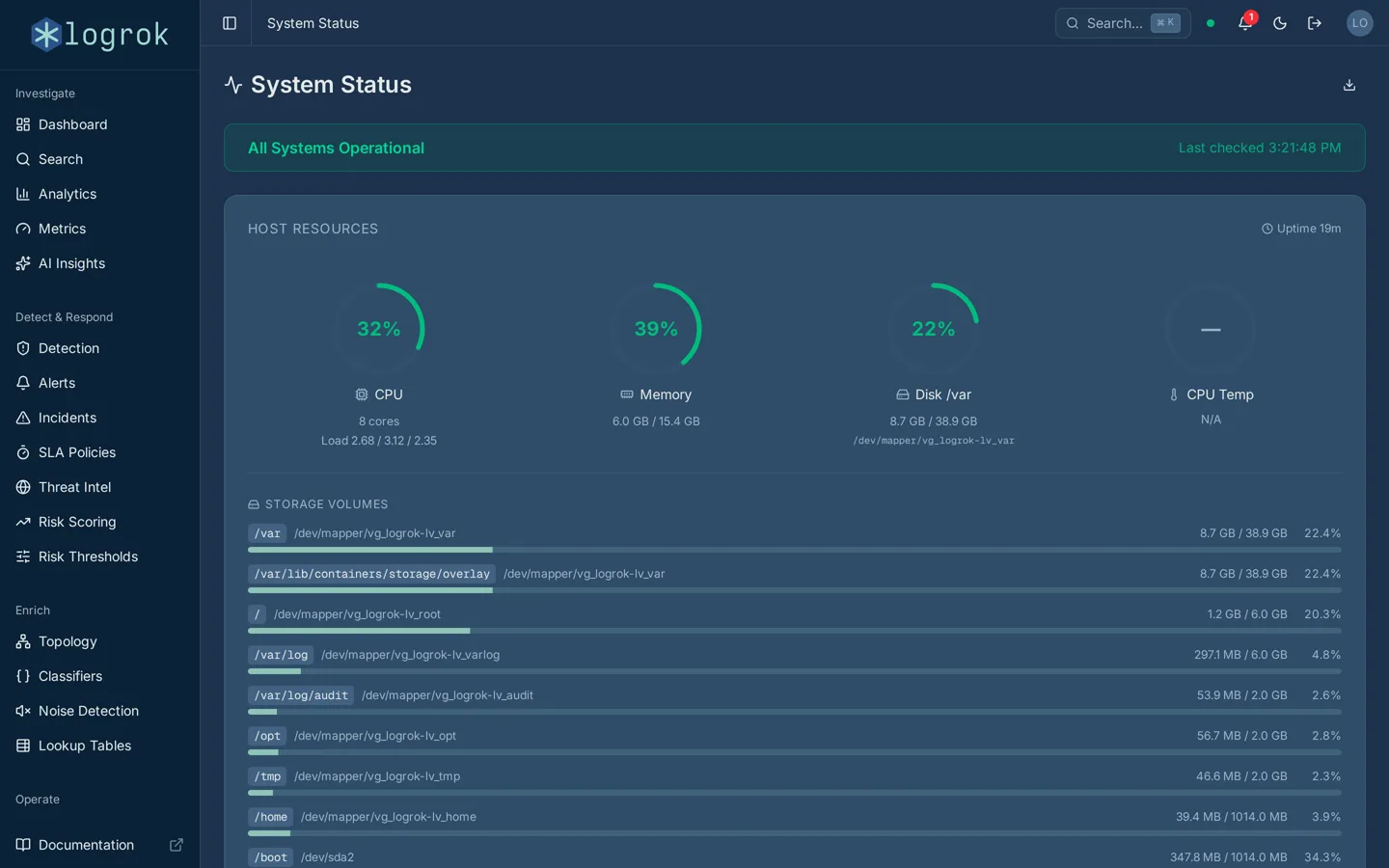Open Search in sidebar
This screenshot has height=868, width=1389.
pos(99,159)
